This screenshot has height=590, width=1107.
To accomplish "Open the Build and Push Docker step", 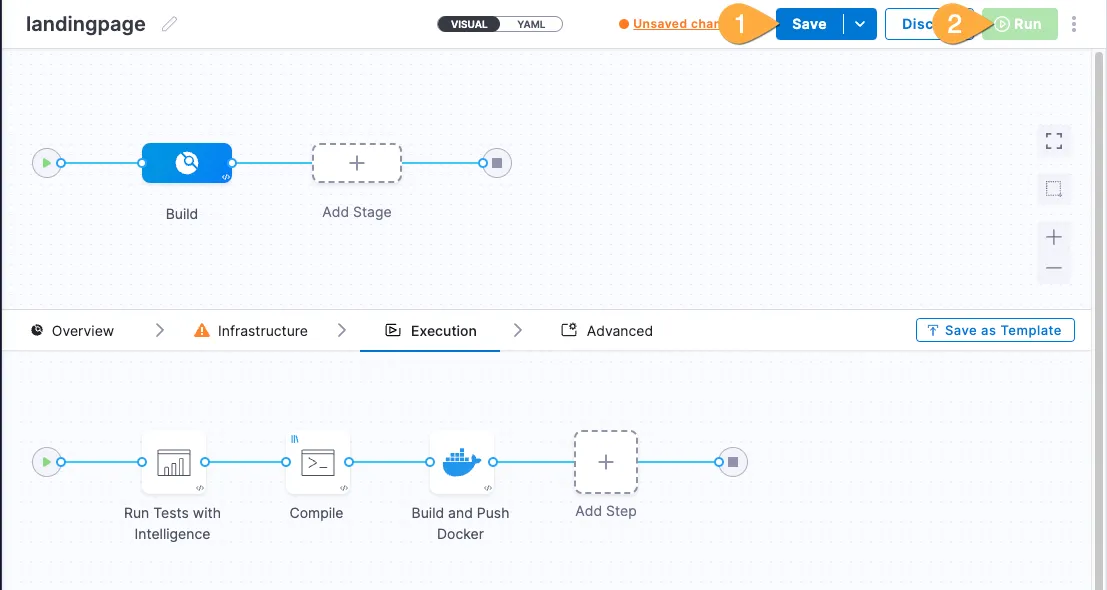I will point(461,463).
